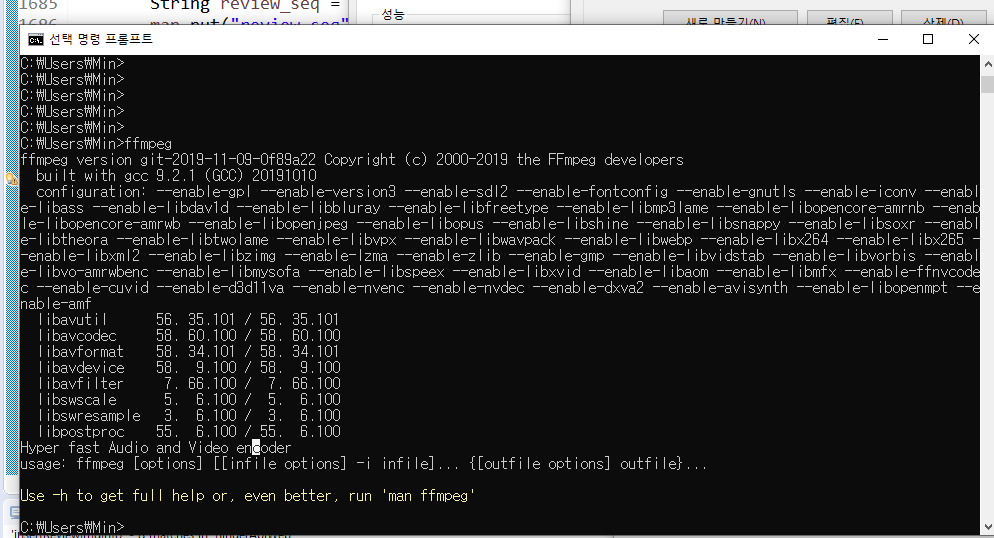Click the 'libpostproc 55. 6.100' row
The height and width of the screenshot is (538, 994).
[x=188, y=432]
